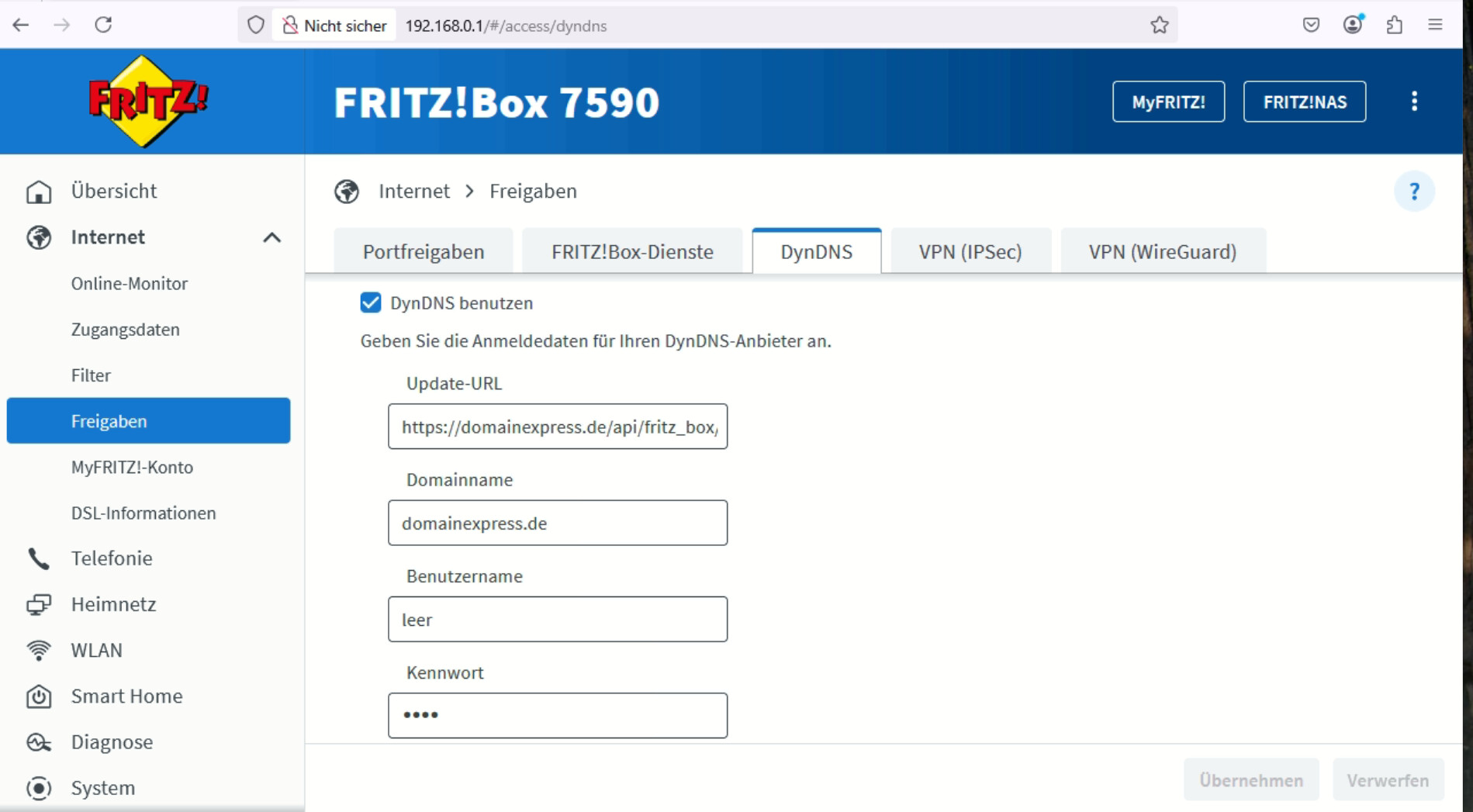Click into the Domainname field
The height and width of the screenshot is (812, 1473).
(558, 523)
